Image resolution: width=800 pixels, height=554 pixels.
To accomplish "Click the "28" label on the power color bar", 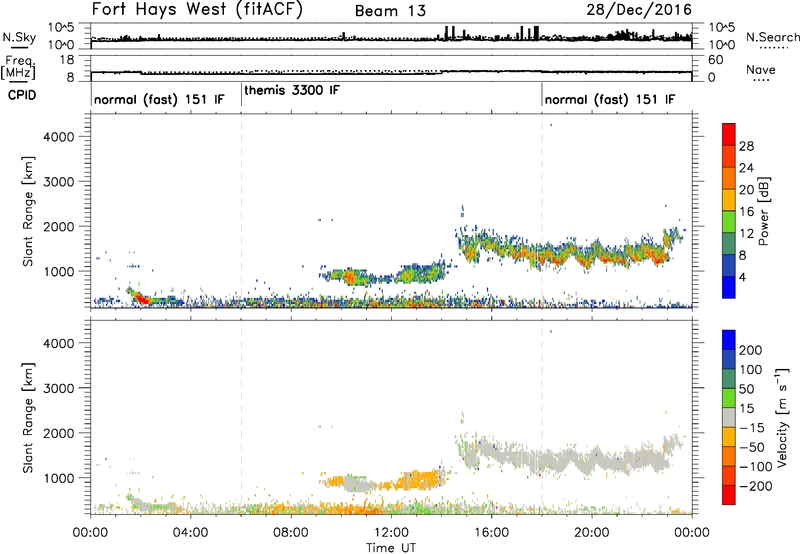I will pos(746,146).
